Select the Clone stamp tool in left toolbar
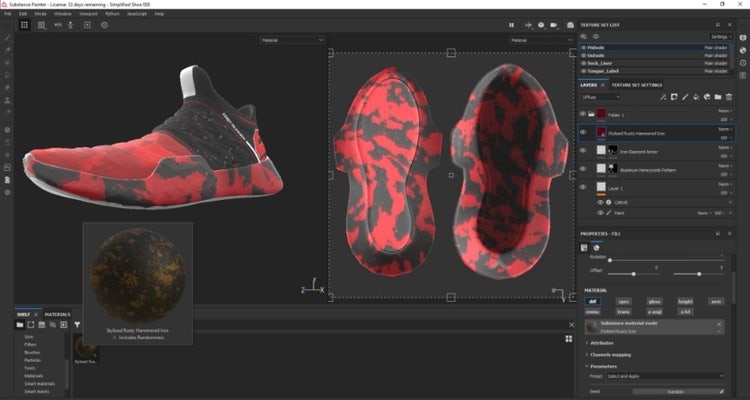750x400 pixels. tap(7, 100)
